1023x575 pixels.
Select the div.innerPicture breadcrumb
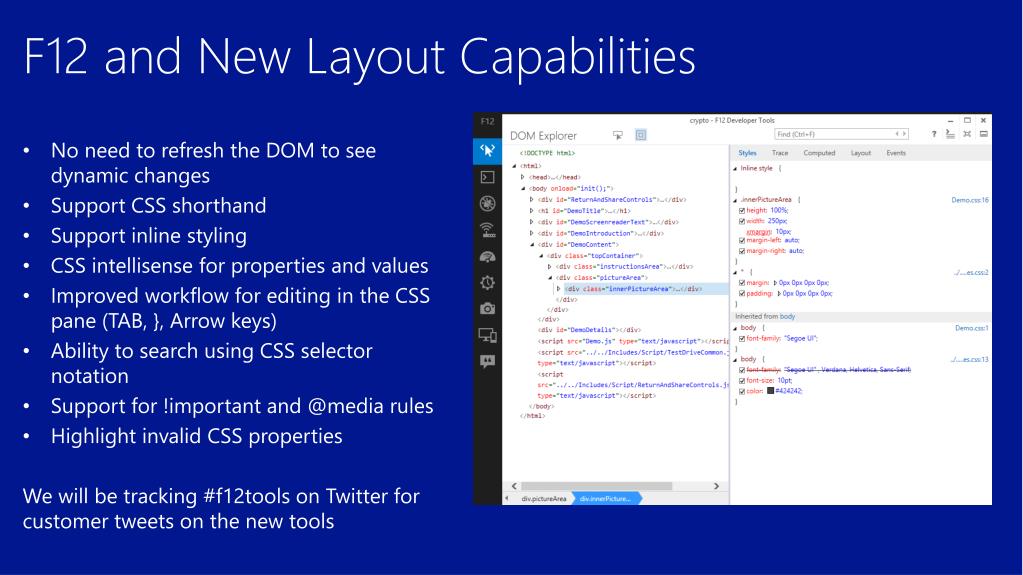click(x=605, y=499)
